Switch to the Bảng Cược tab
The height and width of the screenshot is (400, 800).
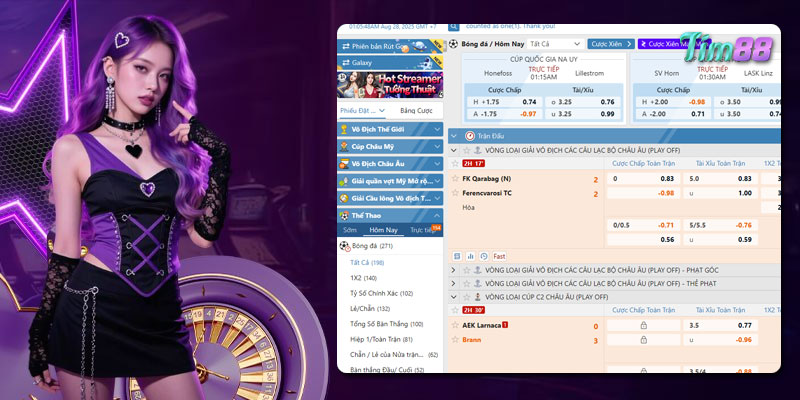(x=415, y=110)
